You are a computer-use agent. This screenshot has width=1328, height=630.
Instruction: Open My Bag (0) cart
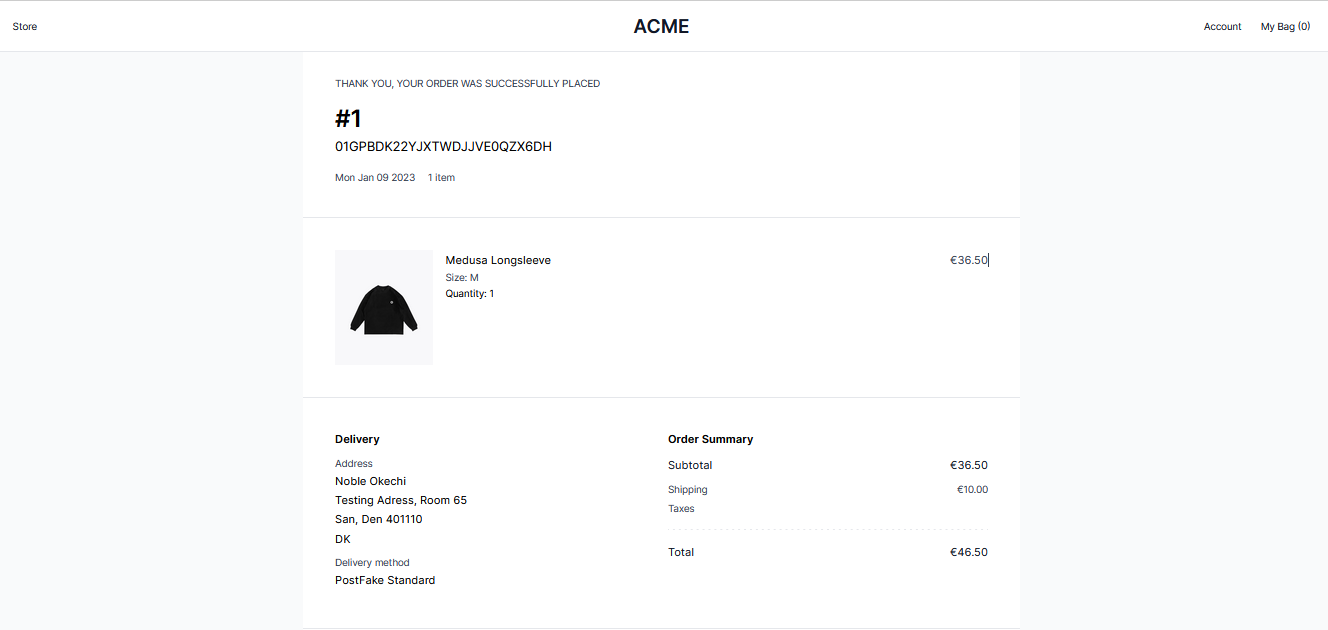tap(1285, 27)
